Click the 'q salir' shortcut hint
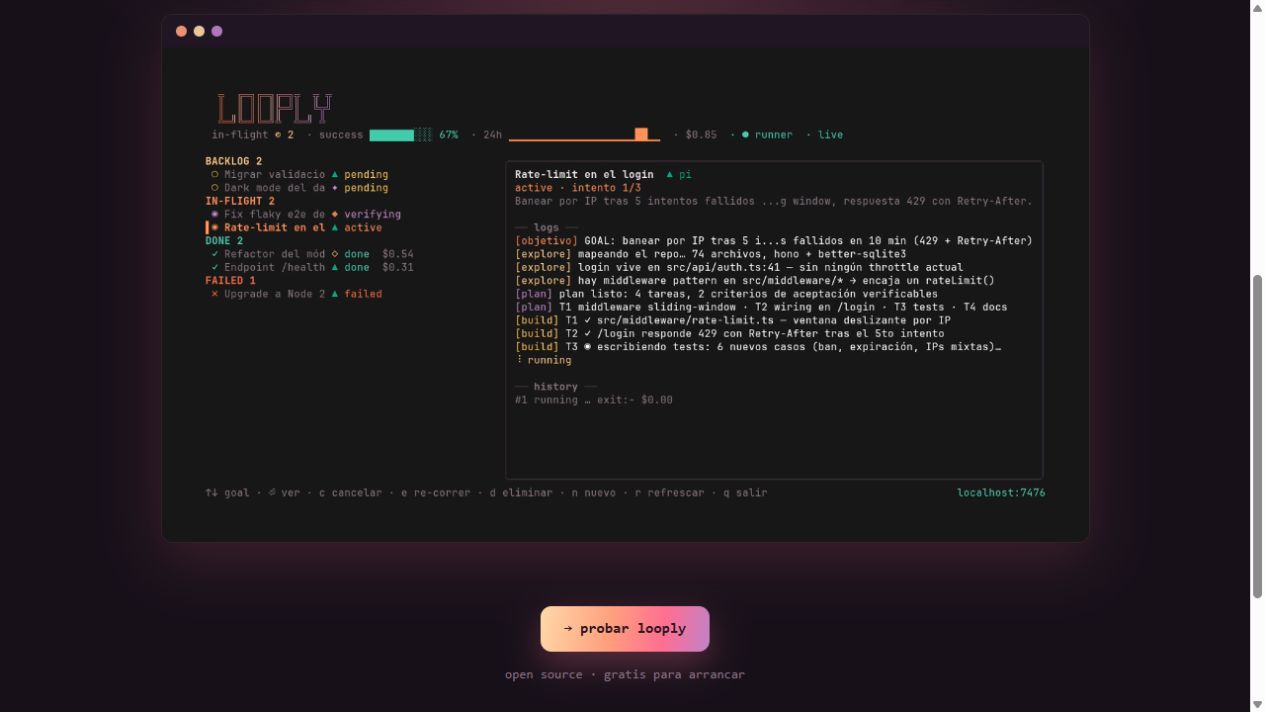 click(745, 493)
